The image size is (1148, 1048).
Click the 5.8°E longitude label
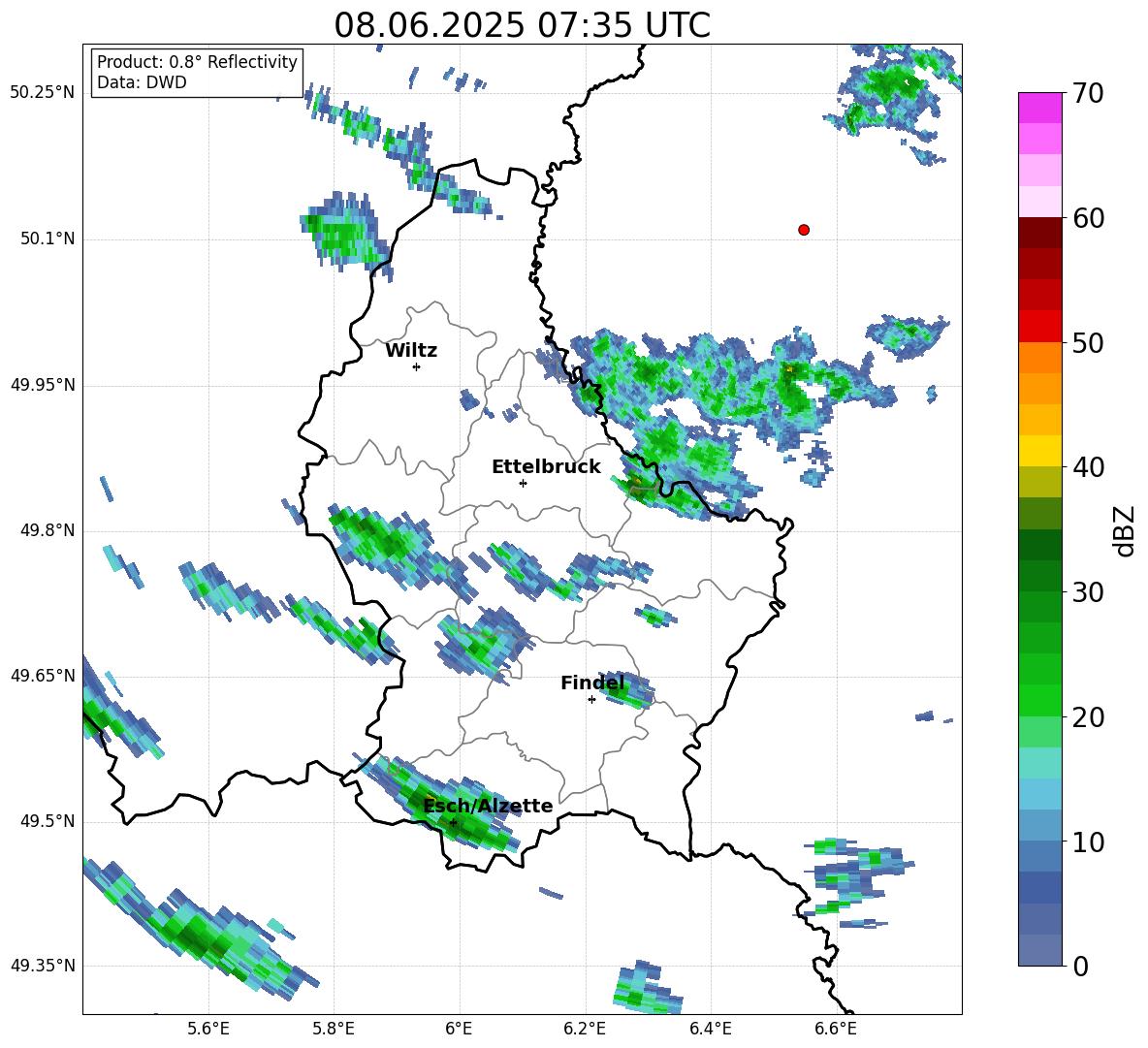334,1029
